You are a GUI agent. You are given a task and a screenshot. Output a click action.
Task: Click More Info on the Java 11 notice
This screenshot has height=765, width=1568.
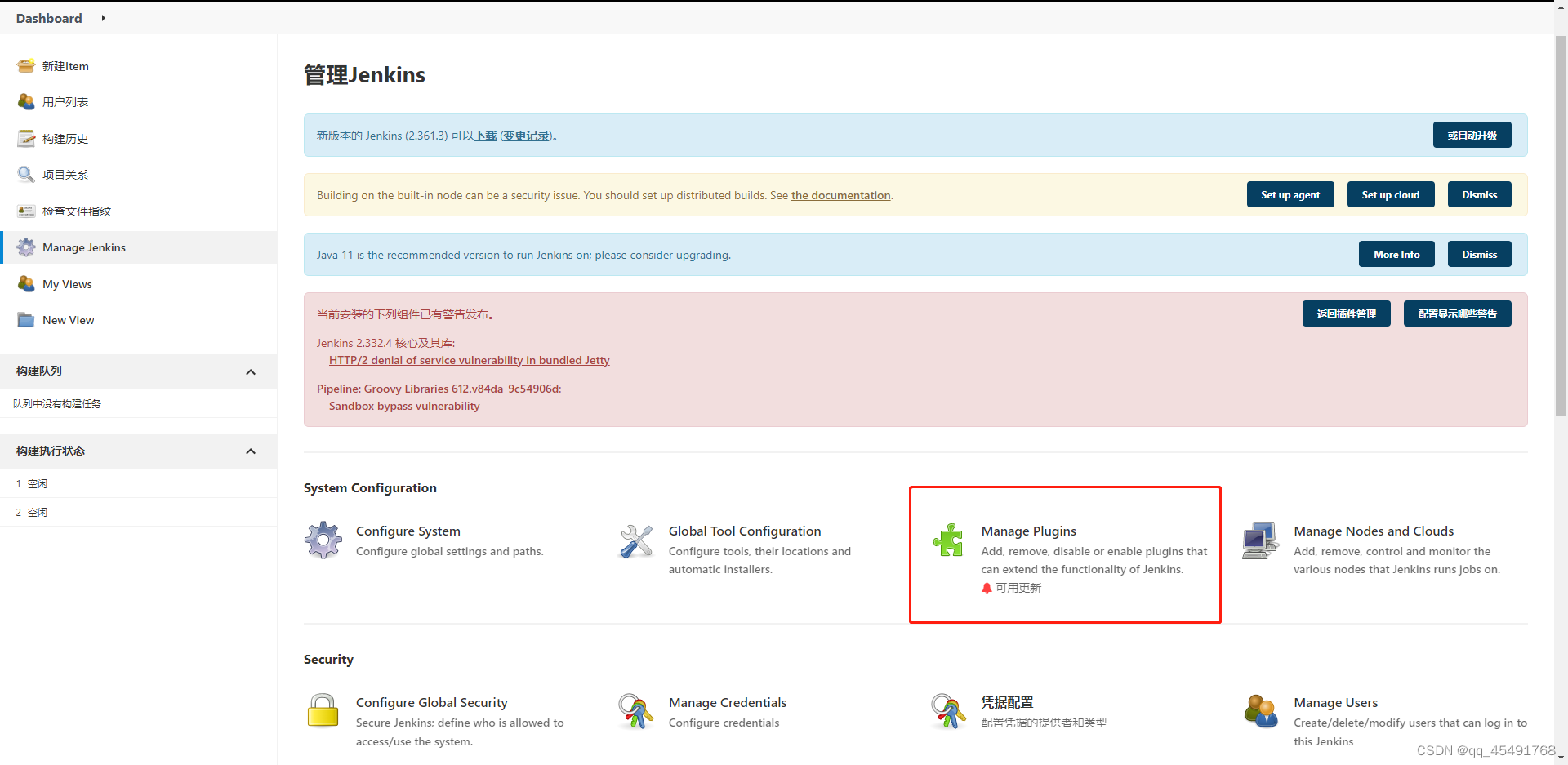(1396, 255)
